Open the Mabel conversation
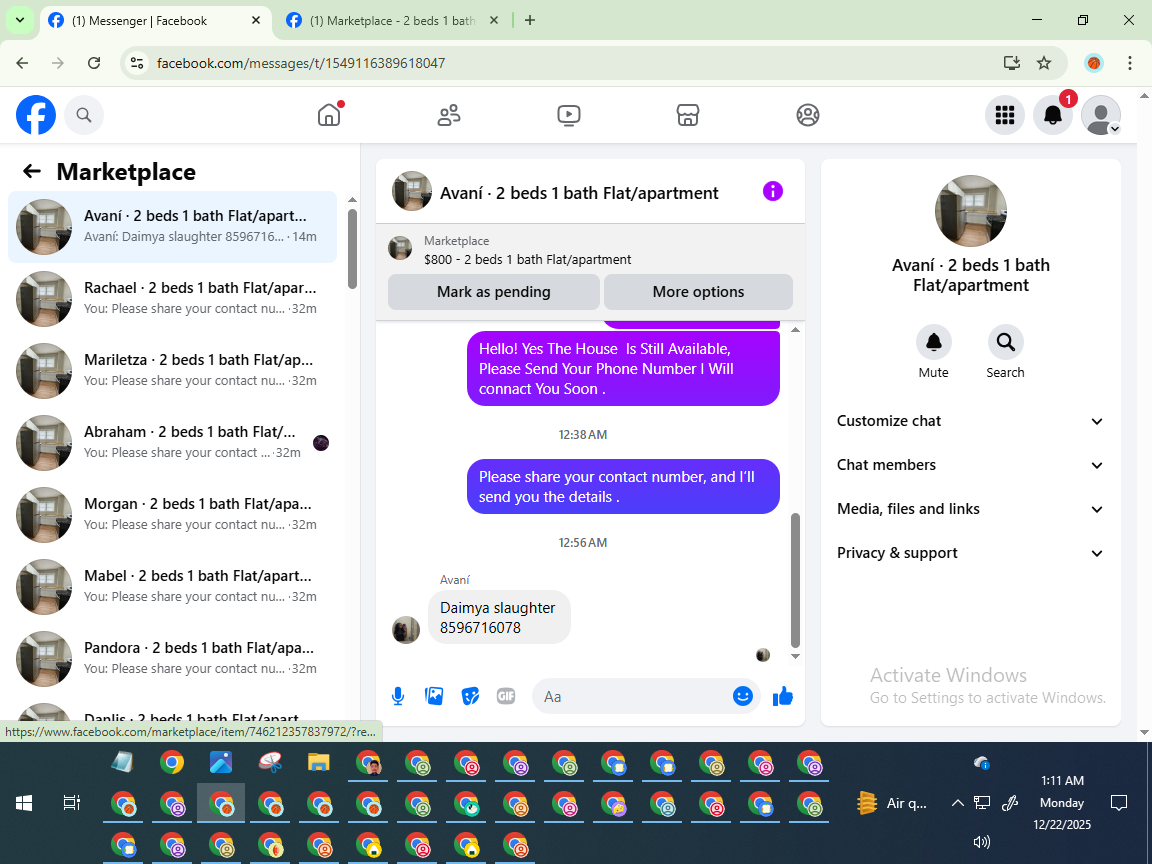 173,586
